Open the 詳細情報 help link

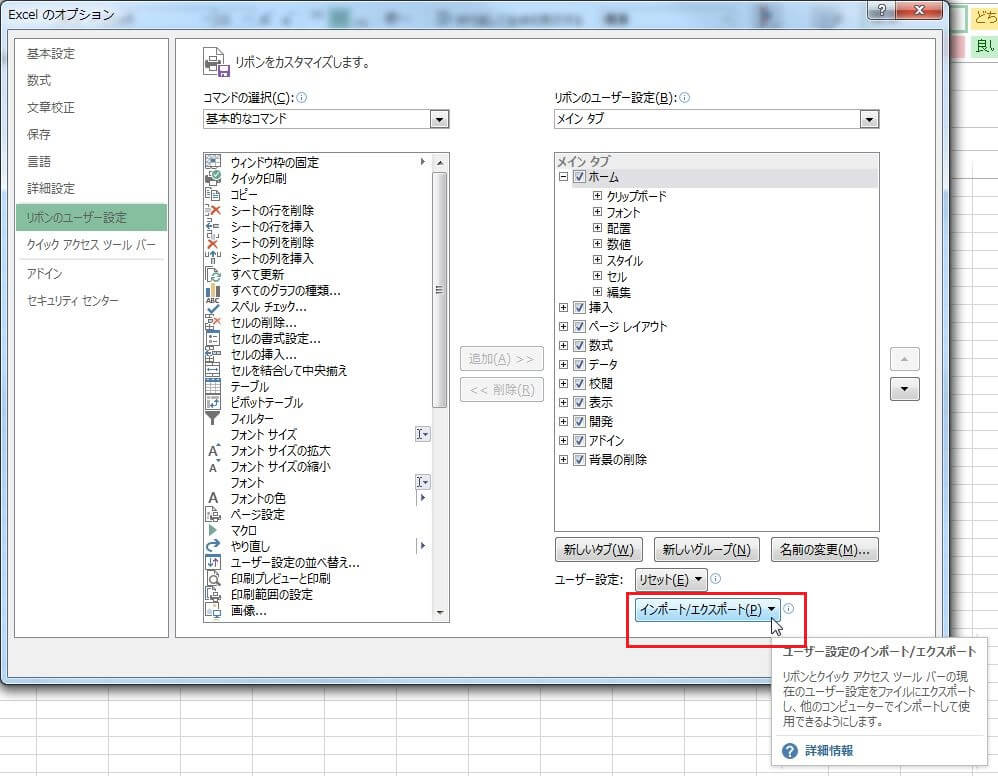(x=829, y=750)
